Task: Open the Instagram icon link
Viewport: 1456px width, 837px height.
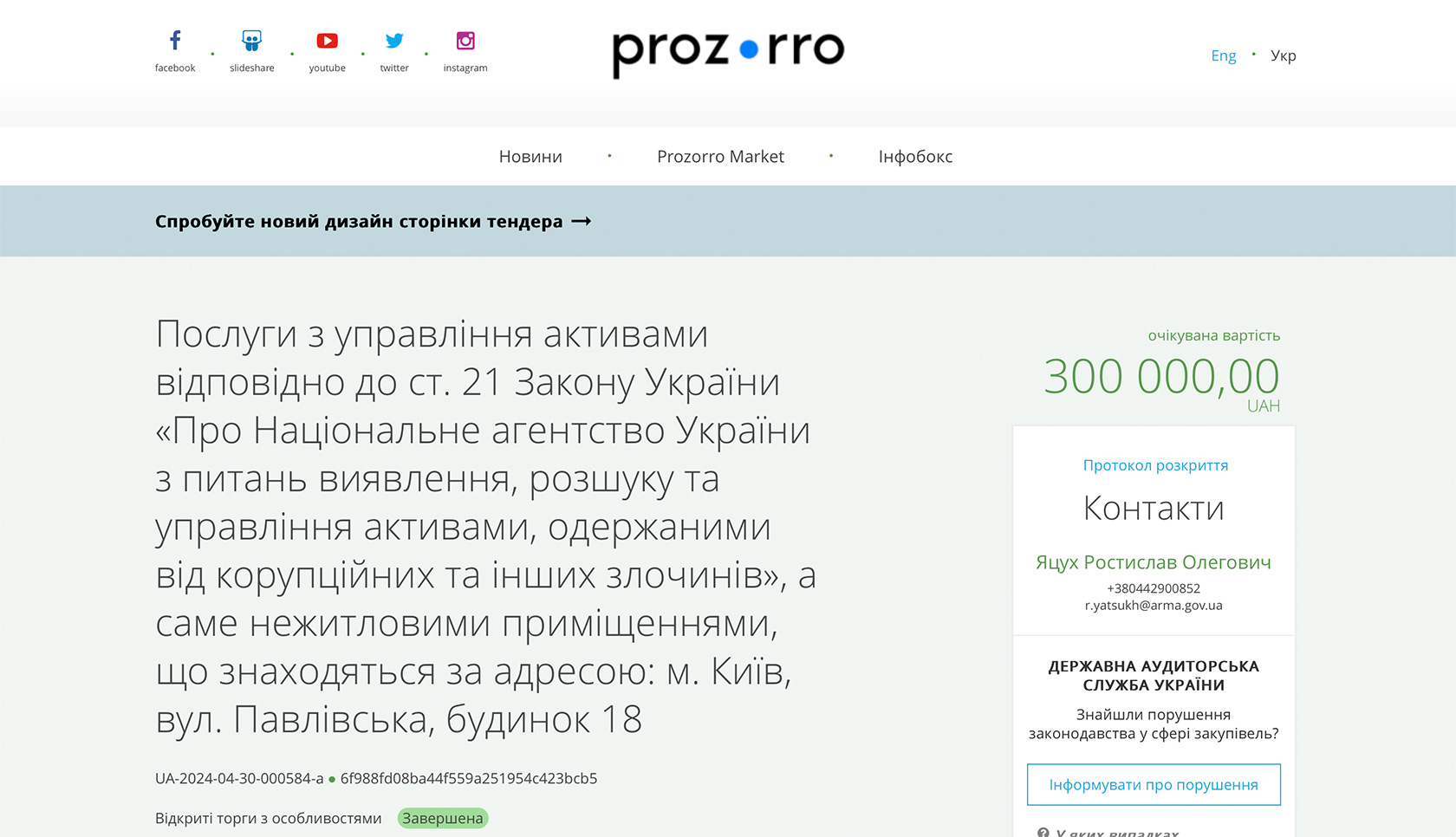Action: [465, 41]
